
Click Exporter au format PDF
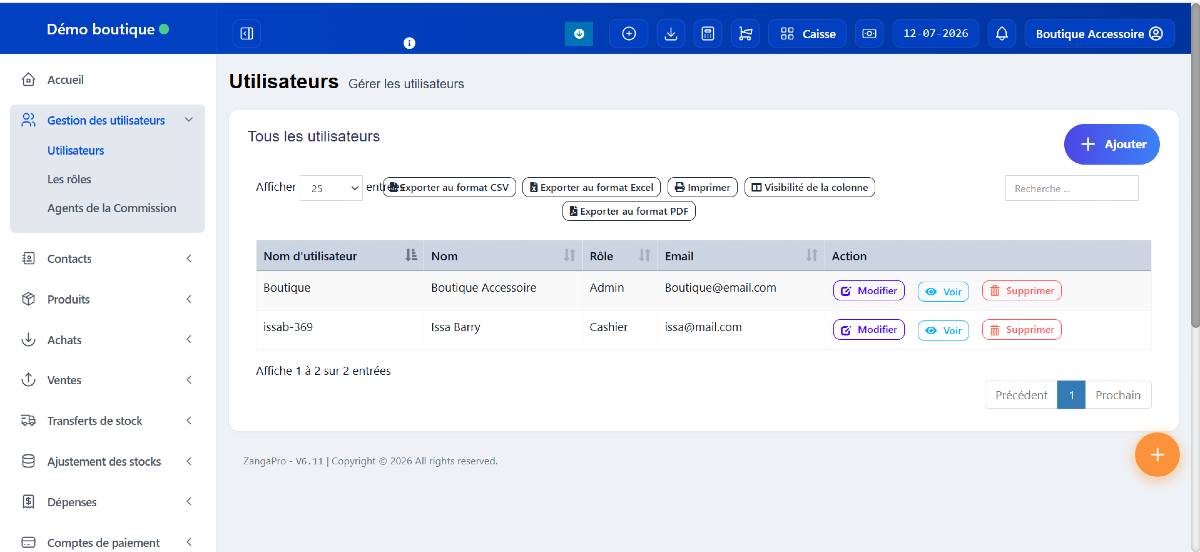click(x=629, y=211)
